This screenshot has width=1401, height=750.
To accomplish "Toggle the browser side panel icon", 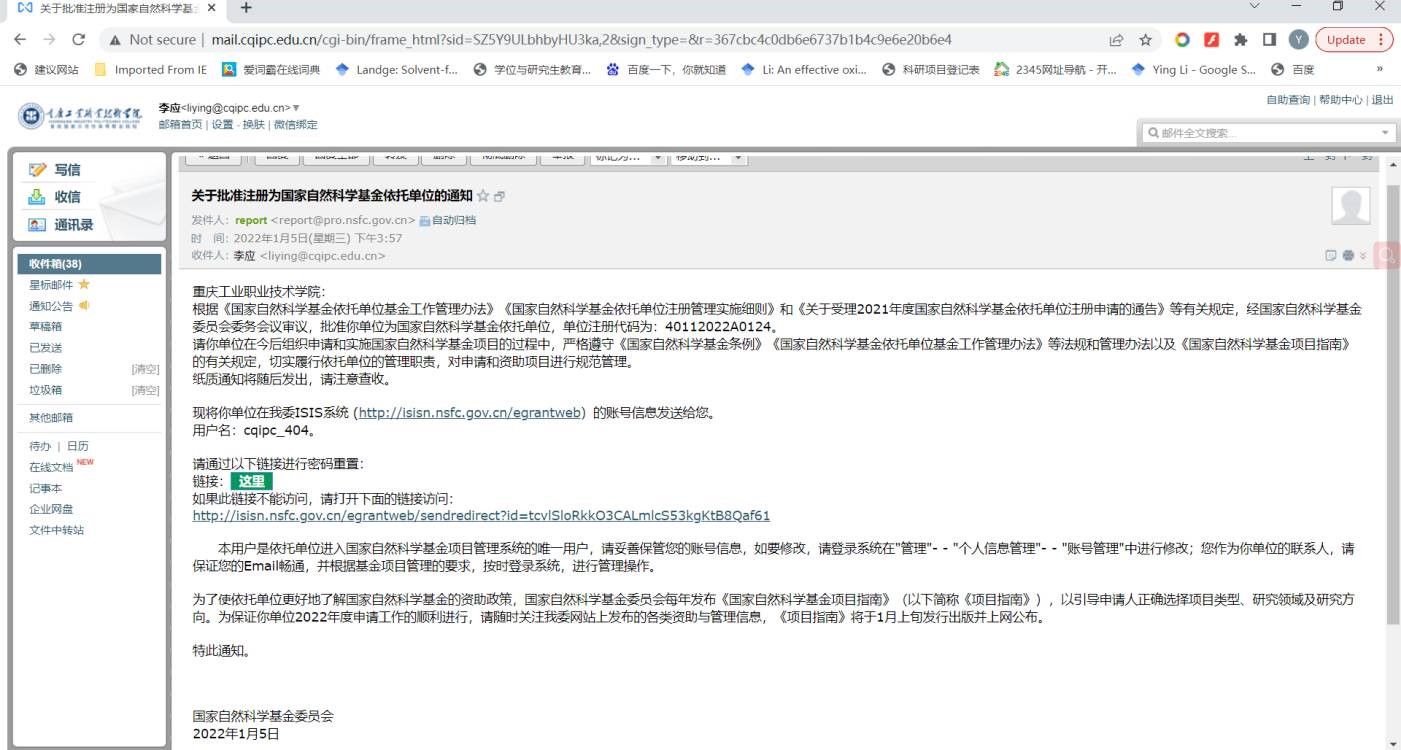I will 1269,40.
